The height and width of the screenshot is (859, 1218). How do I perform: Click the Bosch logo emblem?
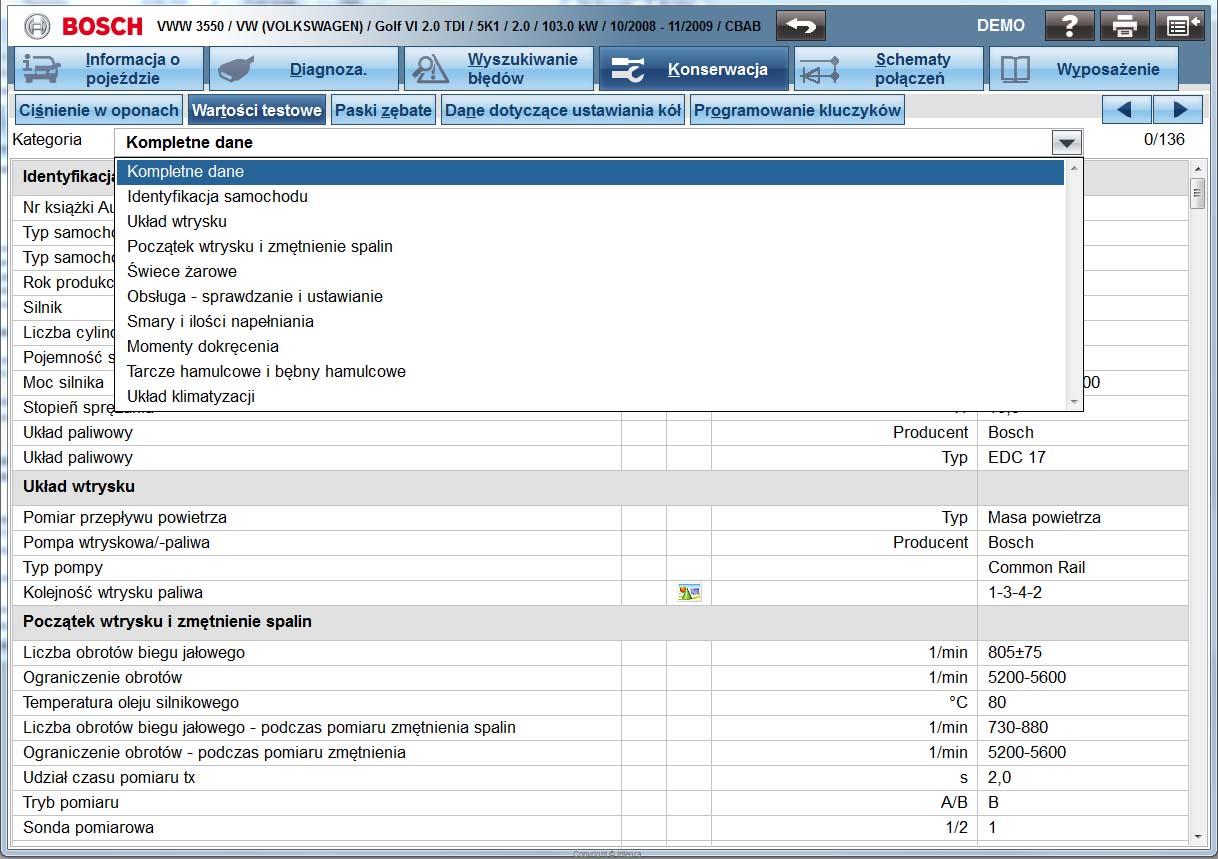[37, 25]
